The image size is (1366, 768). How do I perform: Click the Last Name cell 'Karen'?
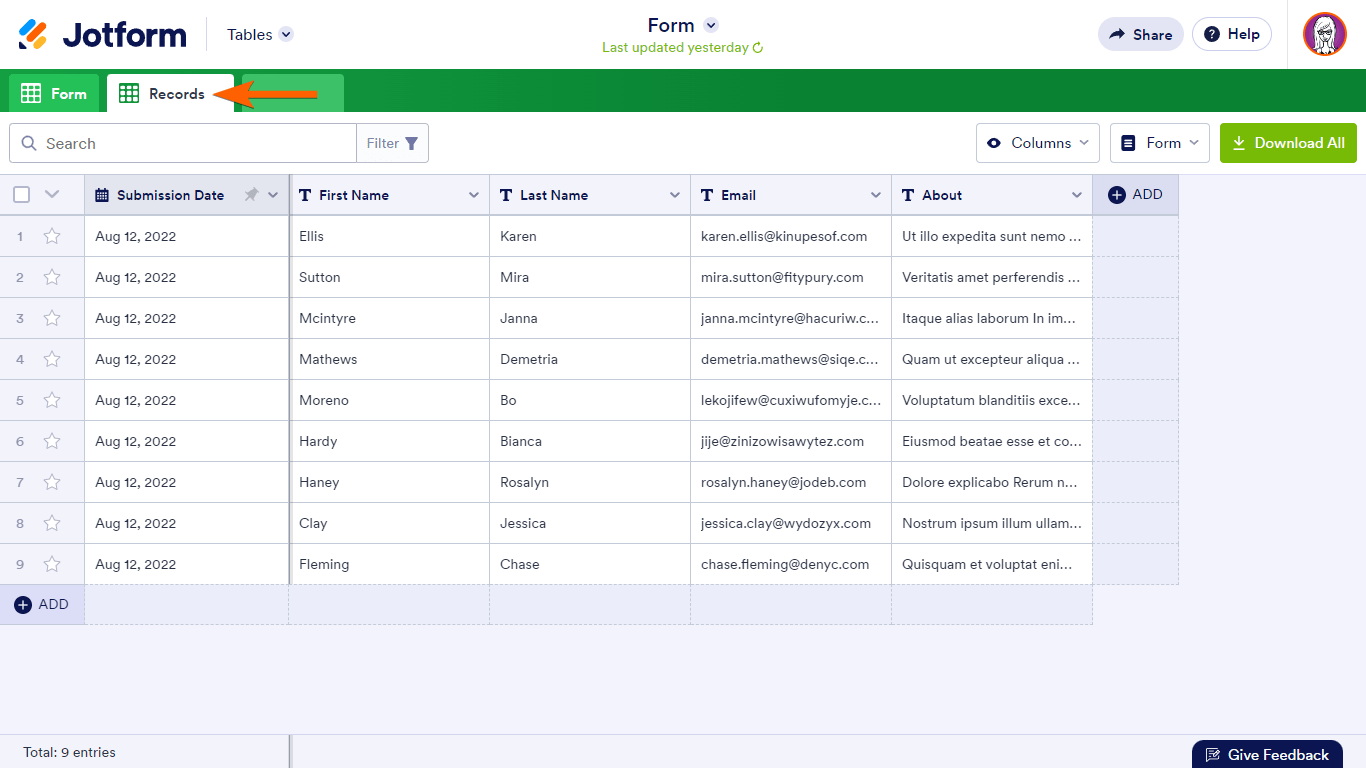pos(590,236)
